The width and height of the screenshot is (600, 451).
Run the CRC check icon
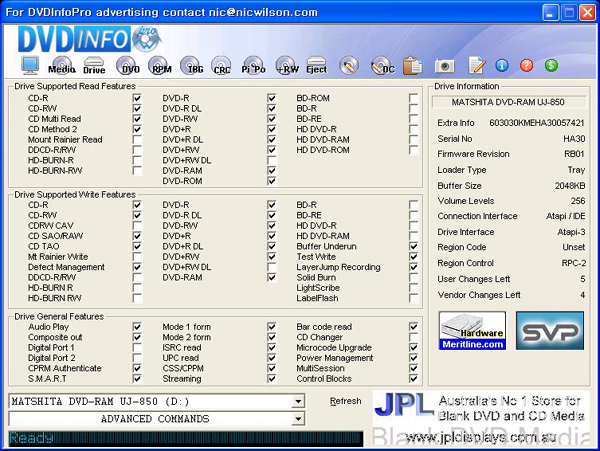[x=221, y=65]
